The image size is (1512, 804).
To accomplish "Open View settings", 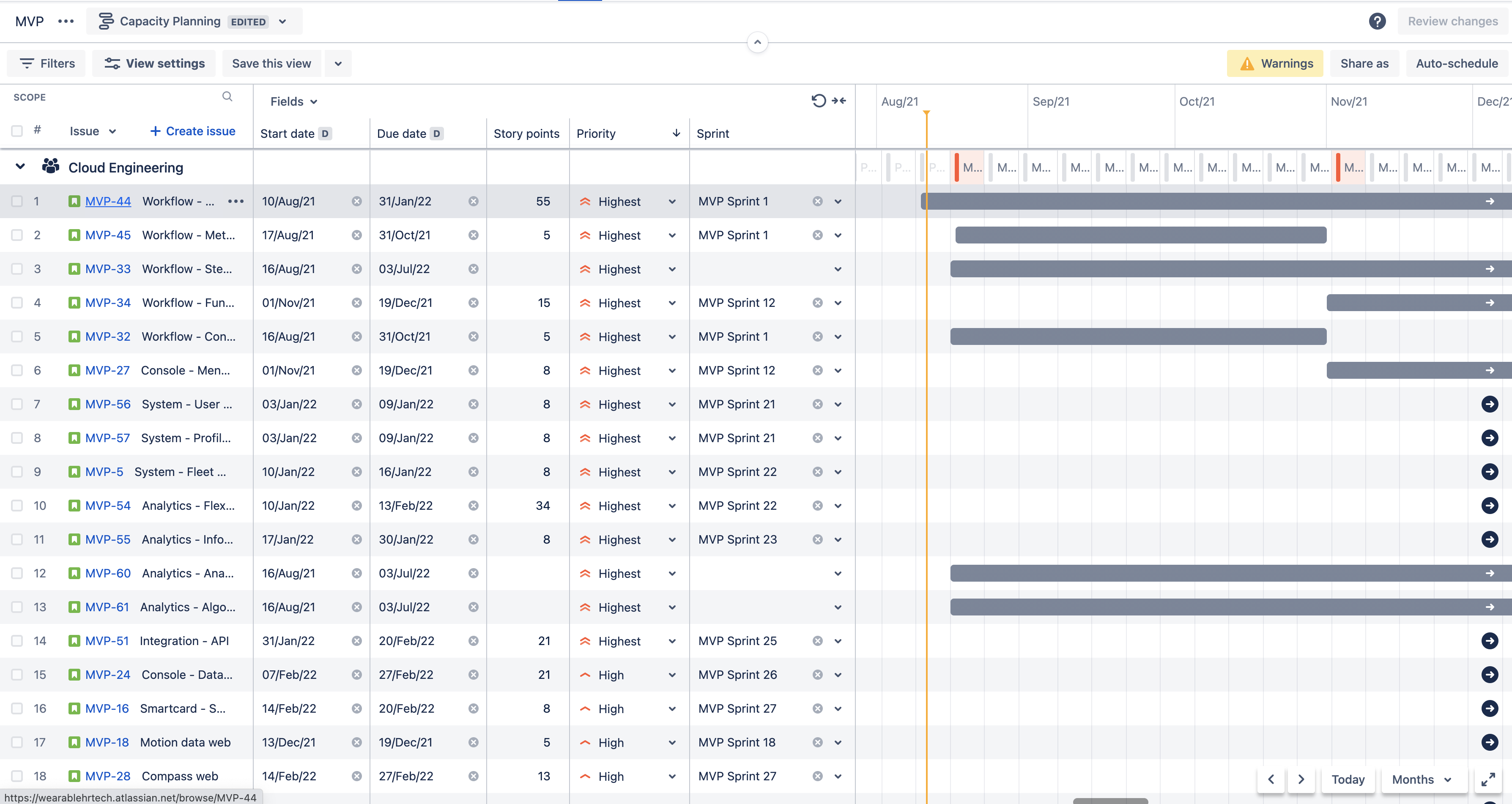I will pyautogui.click(x=154, y=63).
